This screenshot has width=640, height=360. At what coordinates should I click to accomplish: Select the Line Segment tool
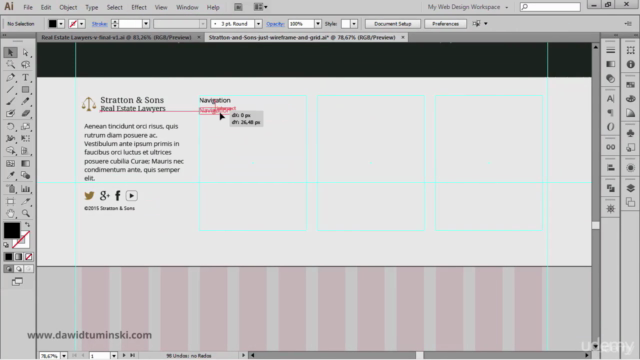coord(11,89)
